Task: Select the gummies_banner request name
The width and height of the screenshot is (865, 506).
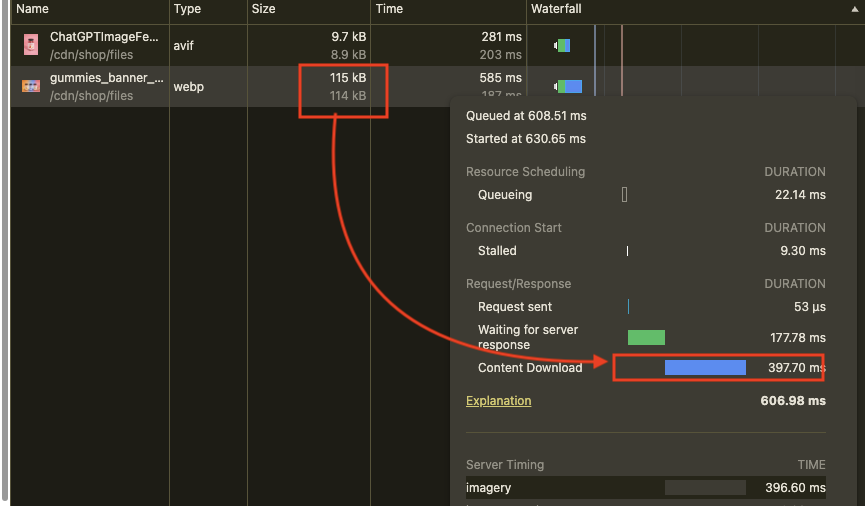Action: (x=106, y=78)
